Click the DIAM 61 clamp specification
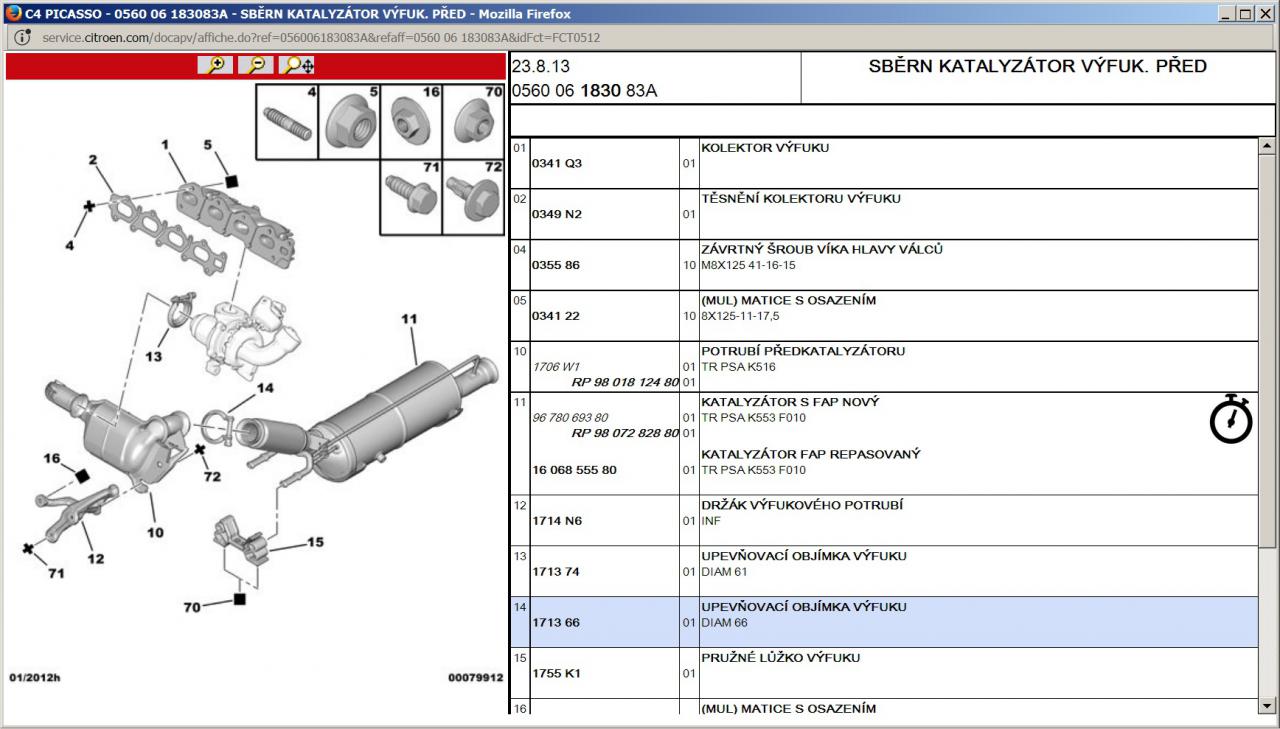This screenshot has width=1280, height=729. pyautogui.click(x=724, y=572)
